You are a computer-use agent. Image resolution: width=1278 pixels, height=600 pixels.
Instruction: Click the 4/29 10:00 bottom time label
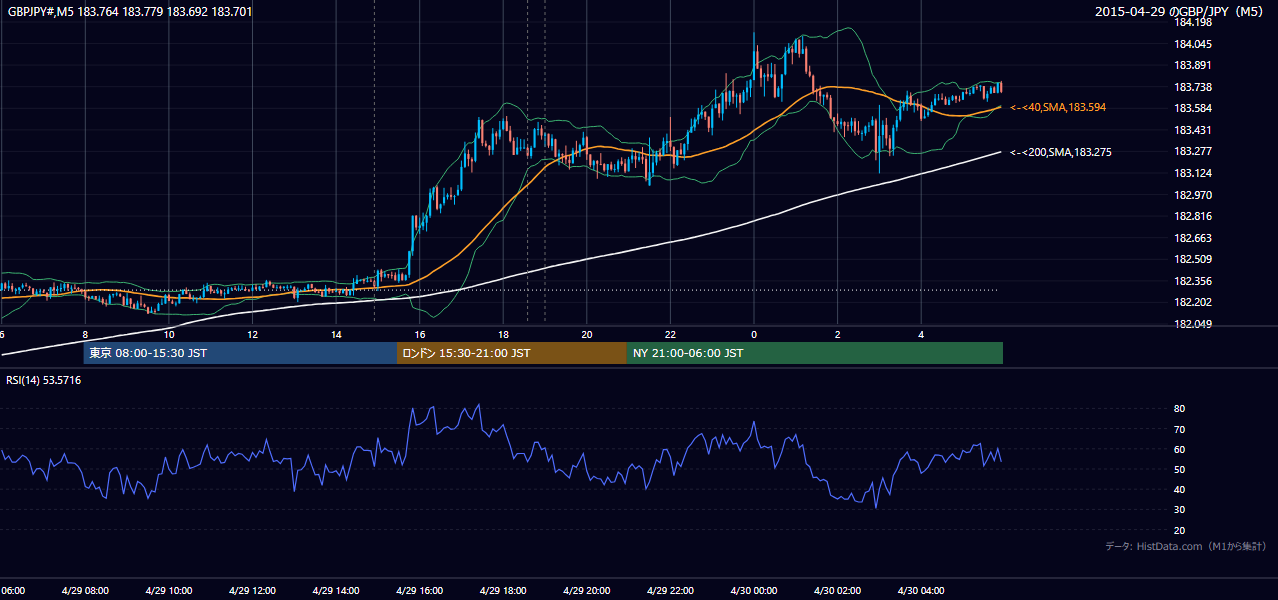(x=168, y=590)
